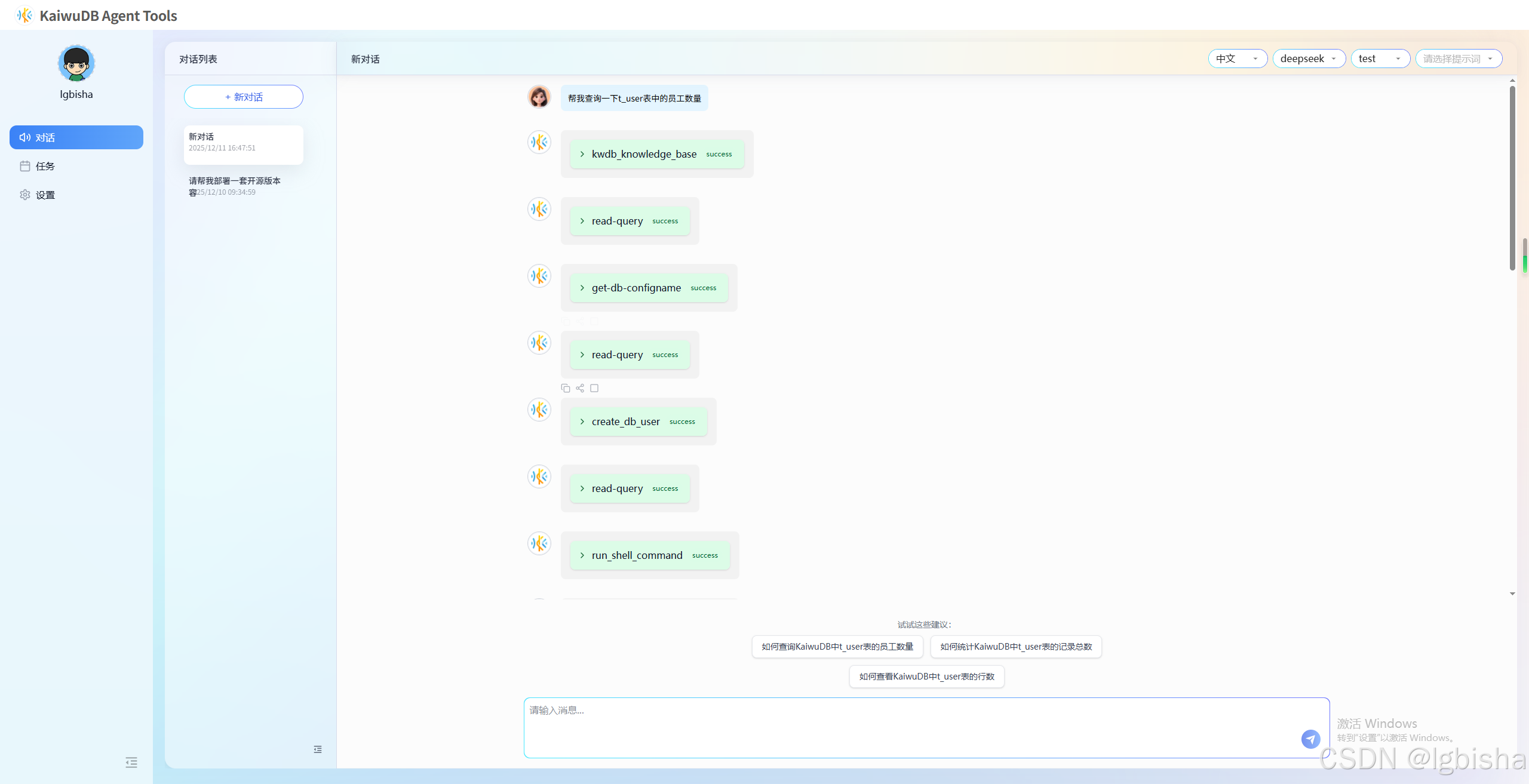Screen dimensions: 1529x784
Task: Click suggestion 如何查看KaiwuDB中t_user表的行数
Action: point(926,677)
